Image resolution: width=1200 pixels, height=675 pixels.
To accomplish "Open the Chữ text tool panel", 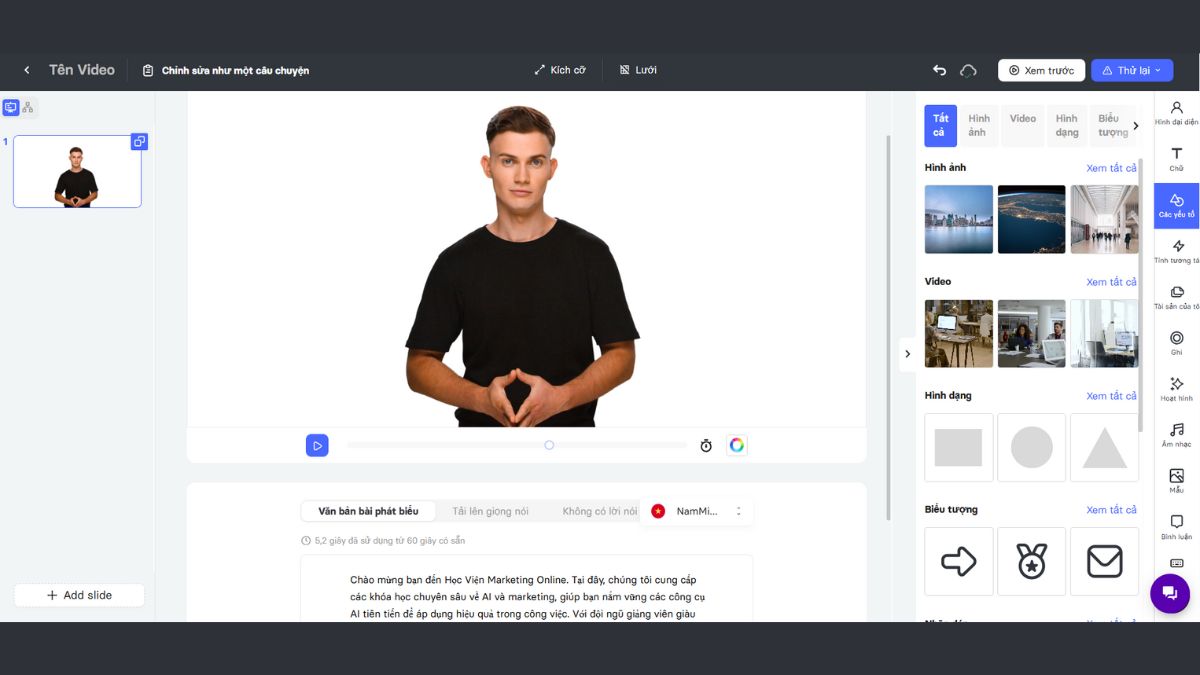I will click(1176, 159).
